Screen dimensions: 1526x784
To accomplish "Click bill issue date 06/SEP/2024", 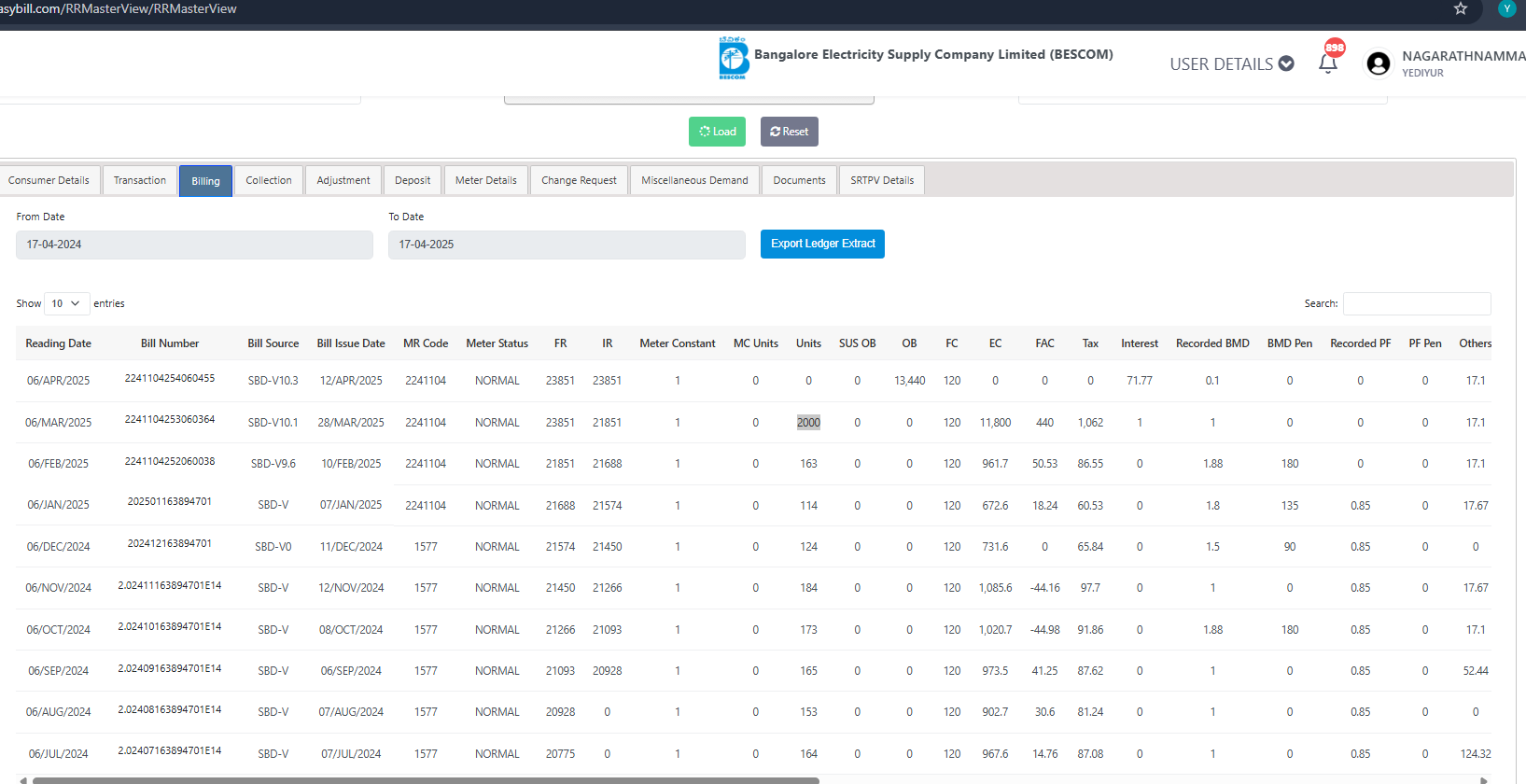I will point(351,671).
